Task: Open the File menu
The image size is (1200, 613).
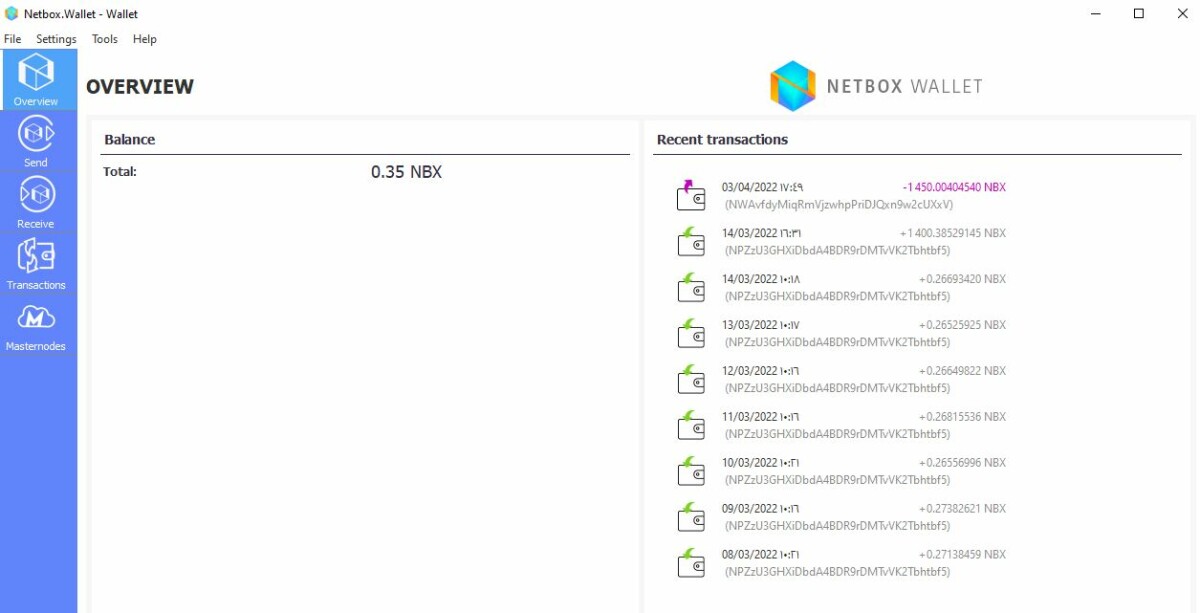Action: coord(13,39)
